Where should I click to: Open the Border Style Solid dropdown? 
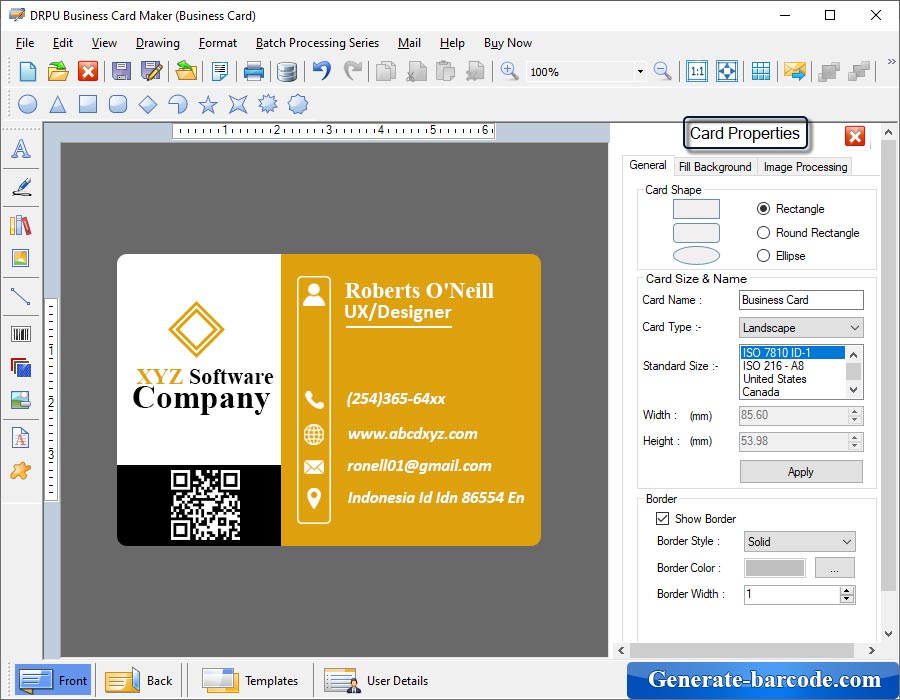coord(799,542)
